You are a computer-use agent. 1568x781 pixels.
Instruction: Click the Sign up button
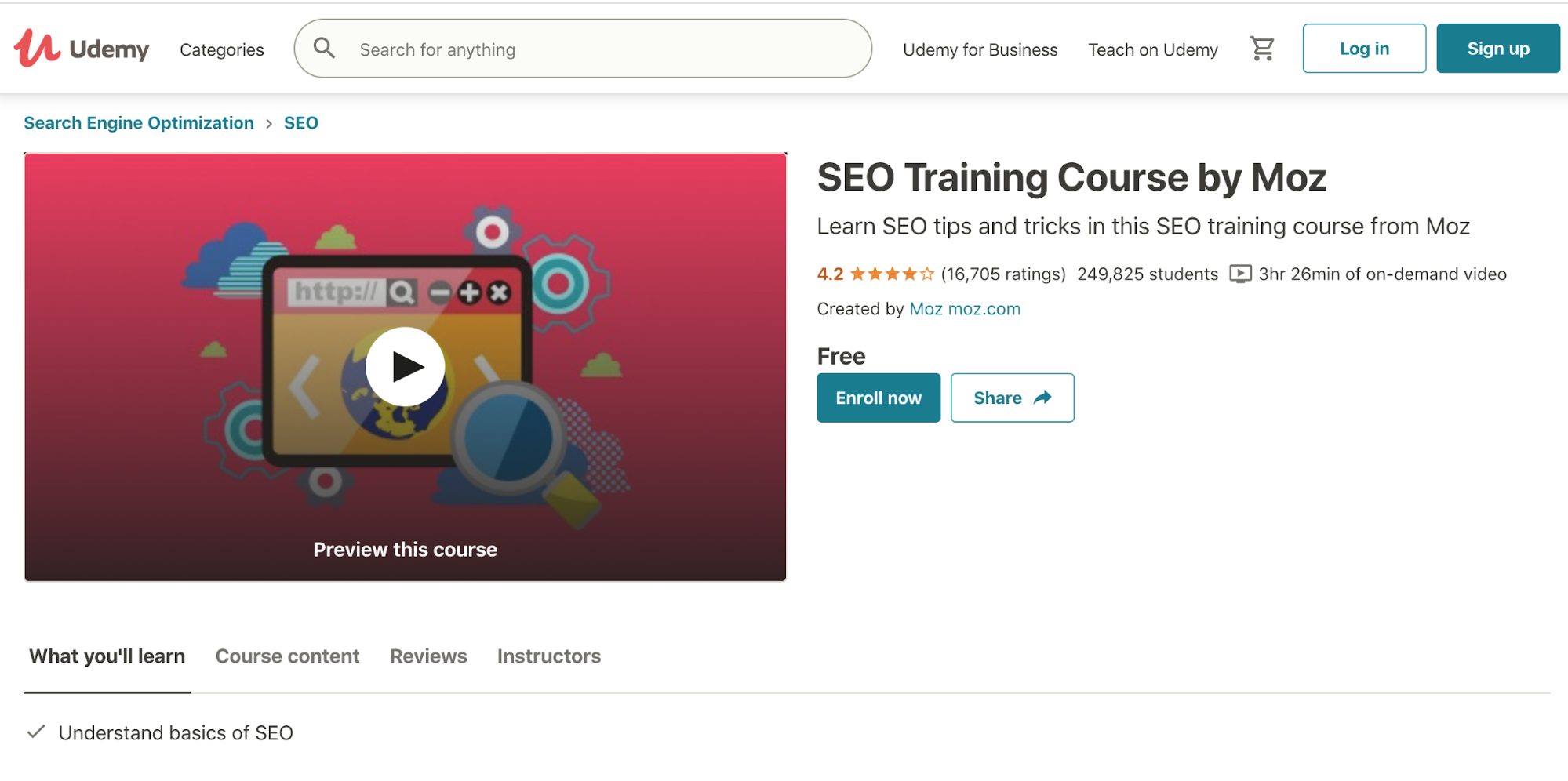tap(1497, 49)
